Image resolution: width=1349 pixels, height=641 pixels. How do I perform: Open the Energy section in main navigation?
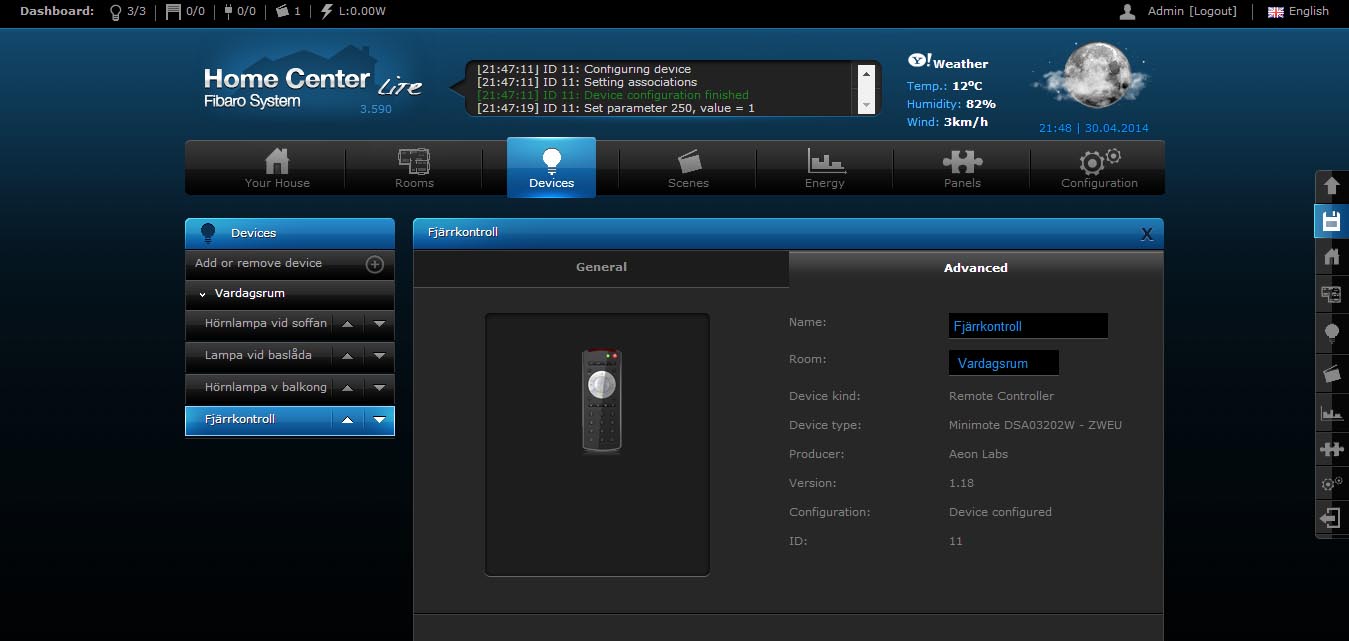coord(825,167)
